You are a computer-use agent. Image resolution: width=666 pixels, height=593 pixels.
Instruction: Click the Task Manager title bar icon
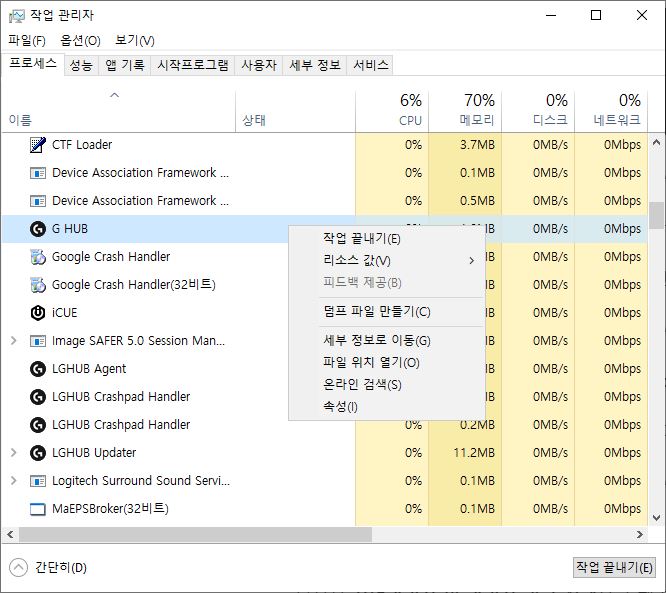coord(17,16)
